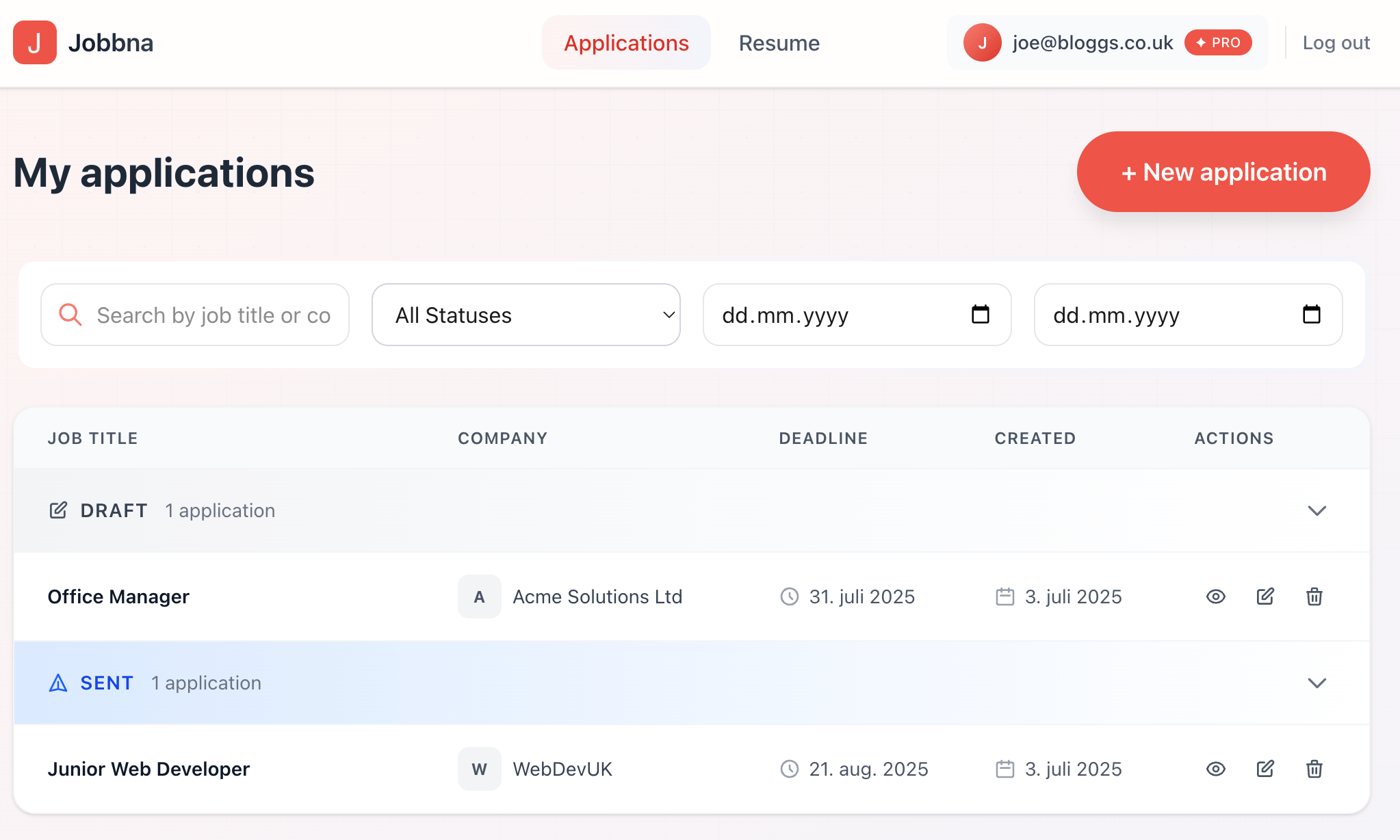Click the Log out link
The height and width of the screenshot is (840, 1400).
(x=1336, y=42)
